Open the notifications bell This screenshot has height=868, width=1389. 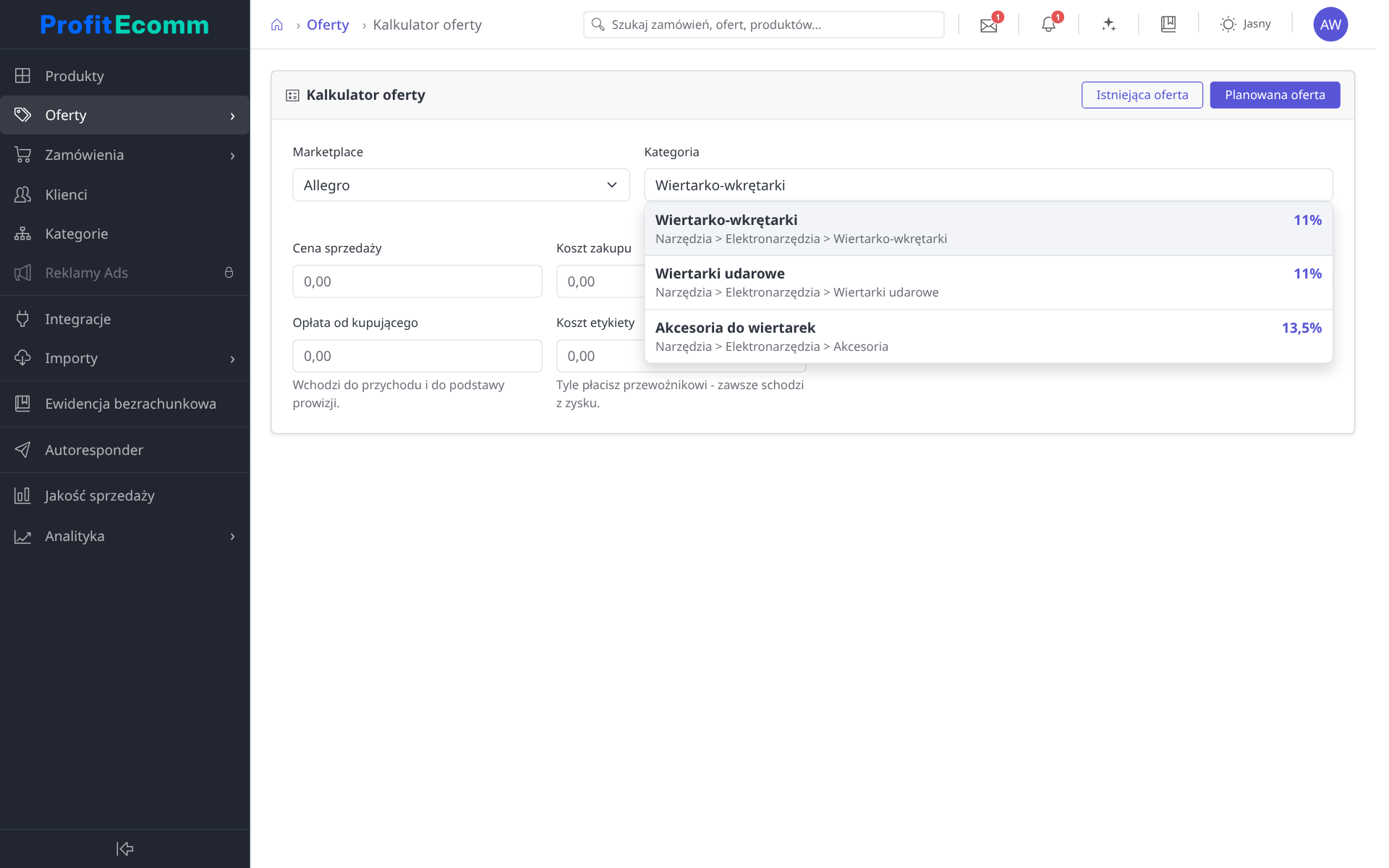coord(1048,25)
